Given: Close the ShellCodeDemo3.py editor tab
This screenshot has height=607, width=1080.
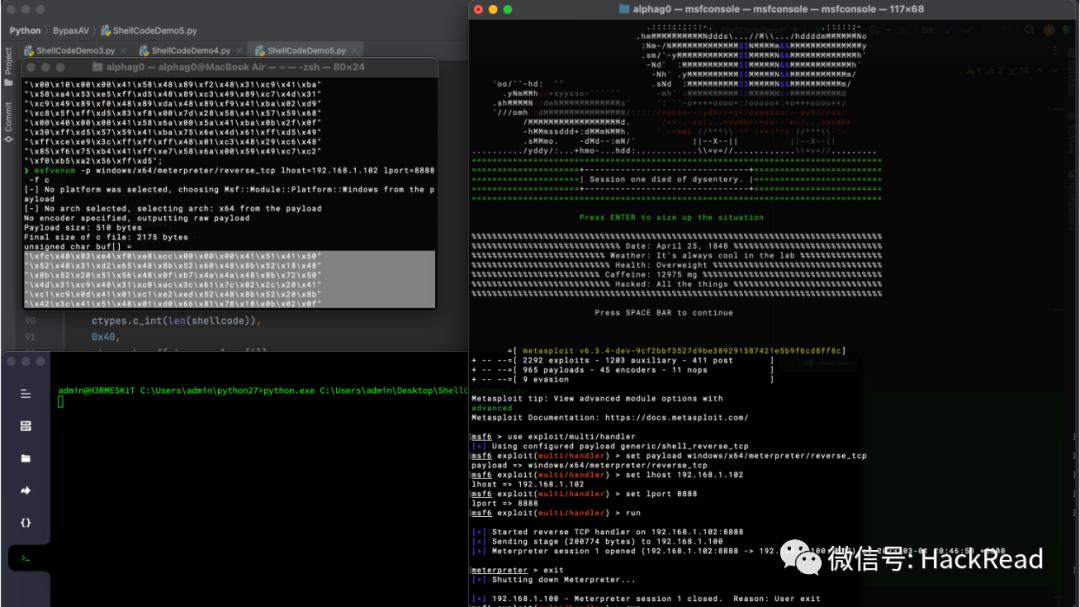Looking at the screenshot, I should (123, 50).
